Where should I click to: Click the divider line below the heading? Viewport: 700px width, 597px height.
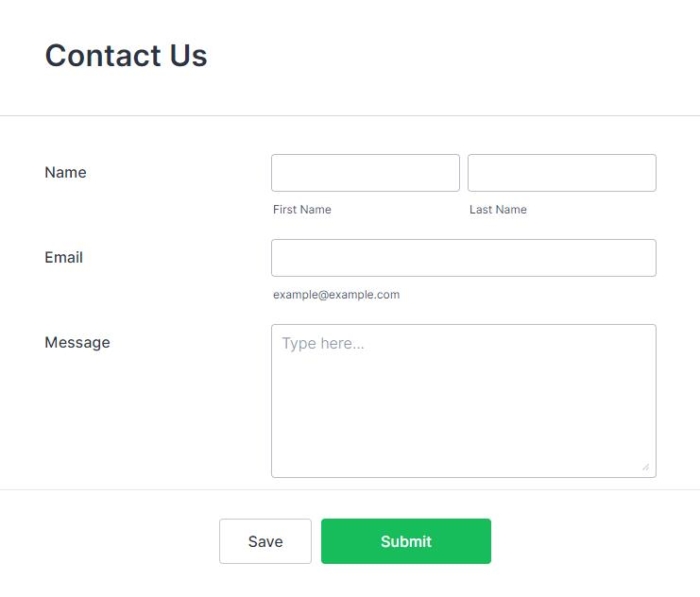coord(350,116)
